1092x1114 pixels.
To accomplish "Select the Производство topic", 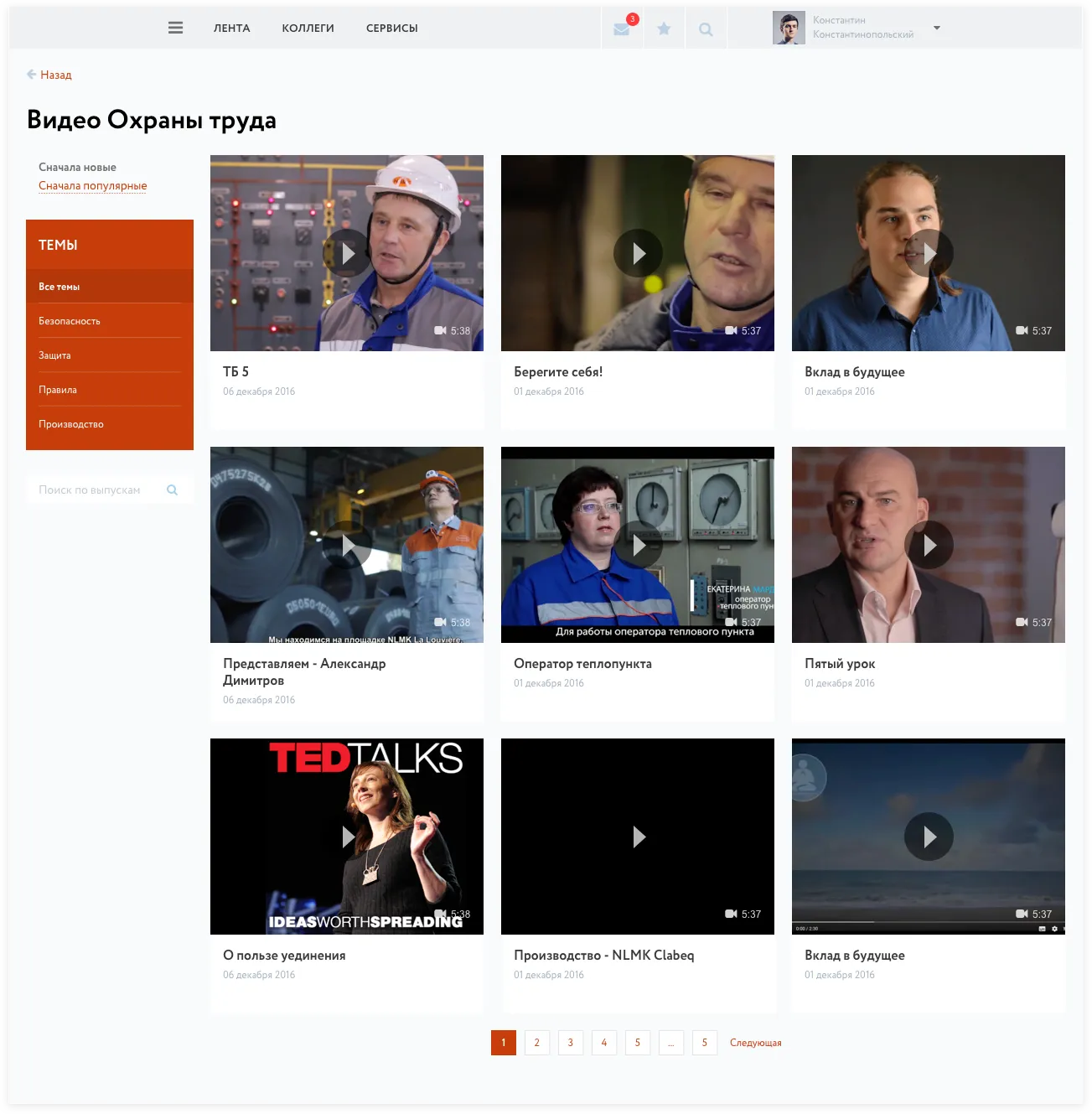I will pyautogui.click(x=110, y=424).
